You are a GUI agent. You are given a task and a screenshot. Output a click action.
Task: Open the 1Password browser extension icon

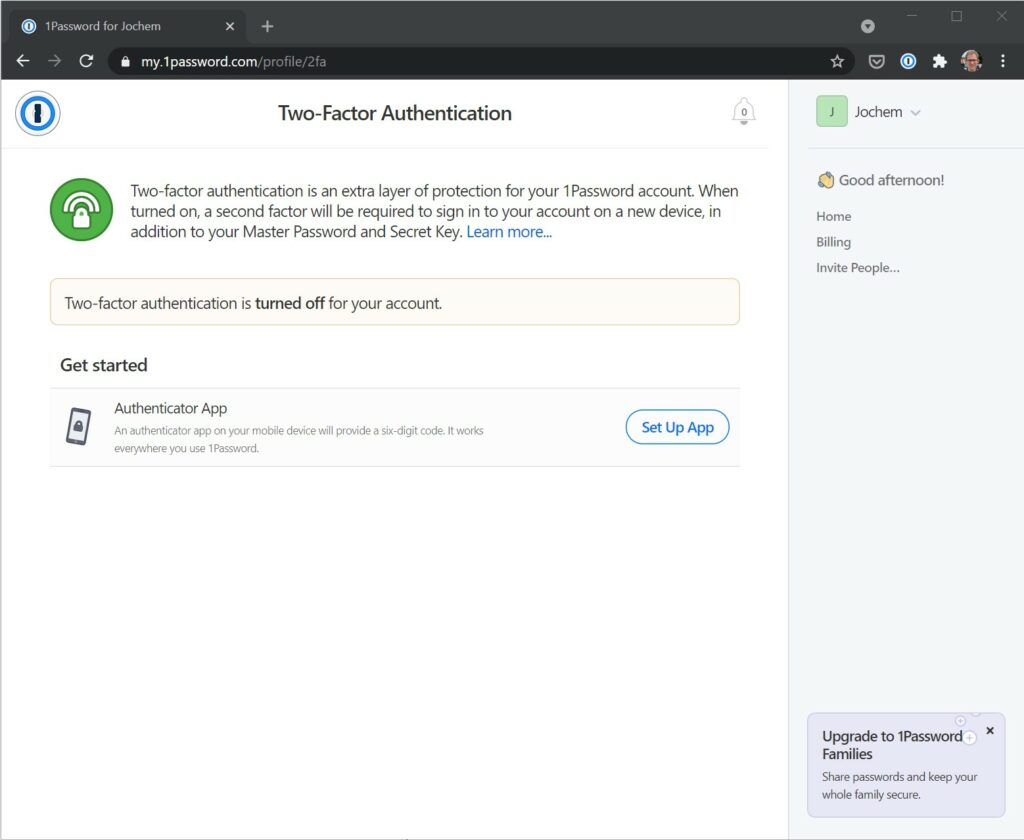tap(908, 61)
